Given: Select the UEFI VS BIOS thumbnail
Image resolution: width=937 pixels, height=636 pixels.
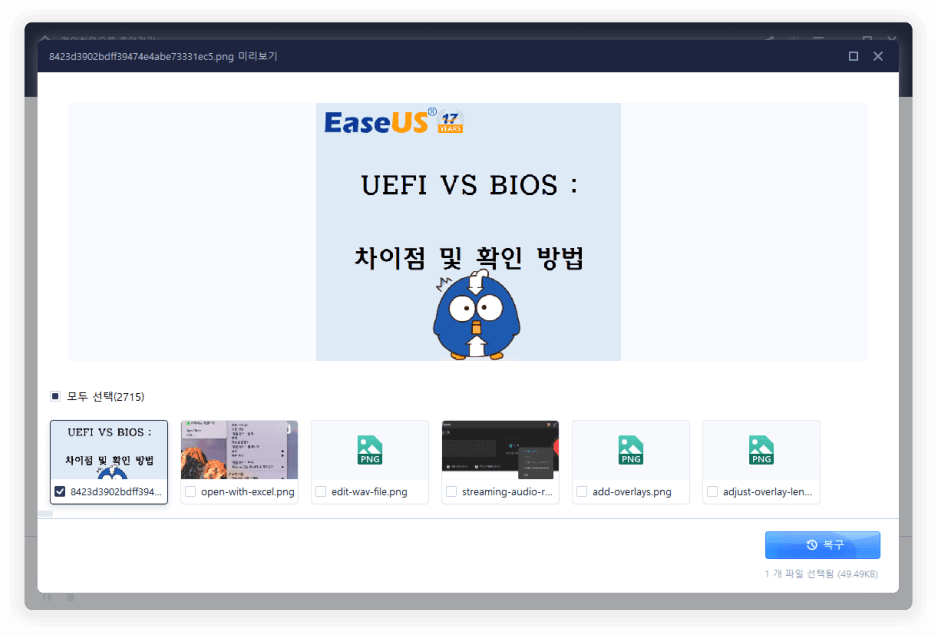Looking at the screenshot, I should [109, 450].
